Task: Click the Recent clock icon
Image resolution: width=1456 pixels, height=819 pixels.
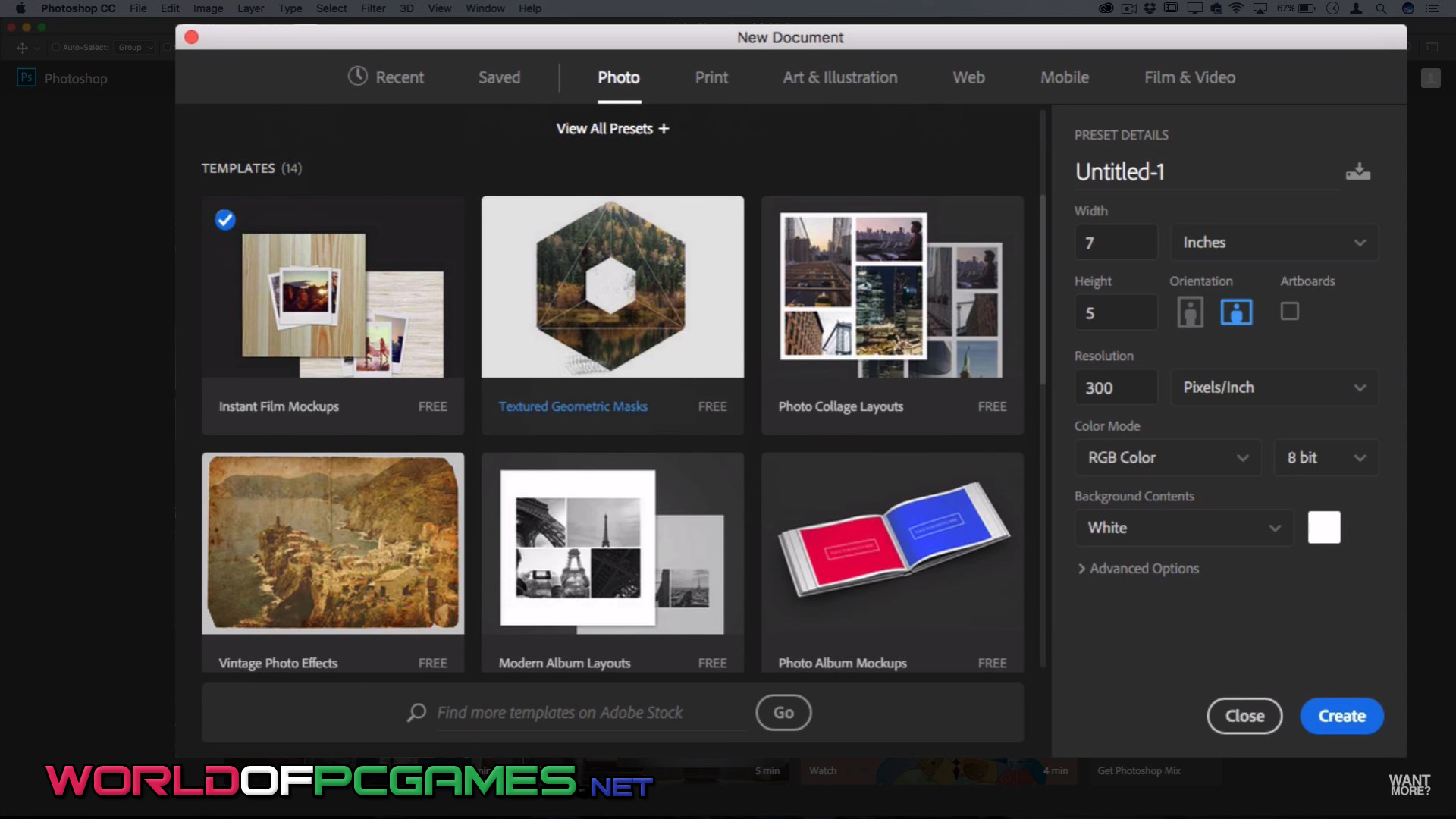Action: click(357, 77)
